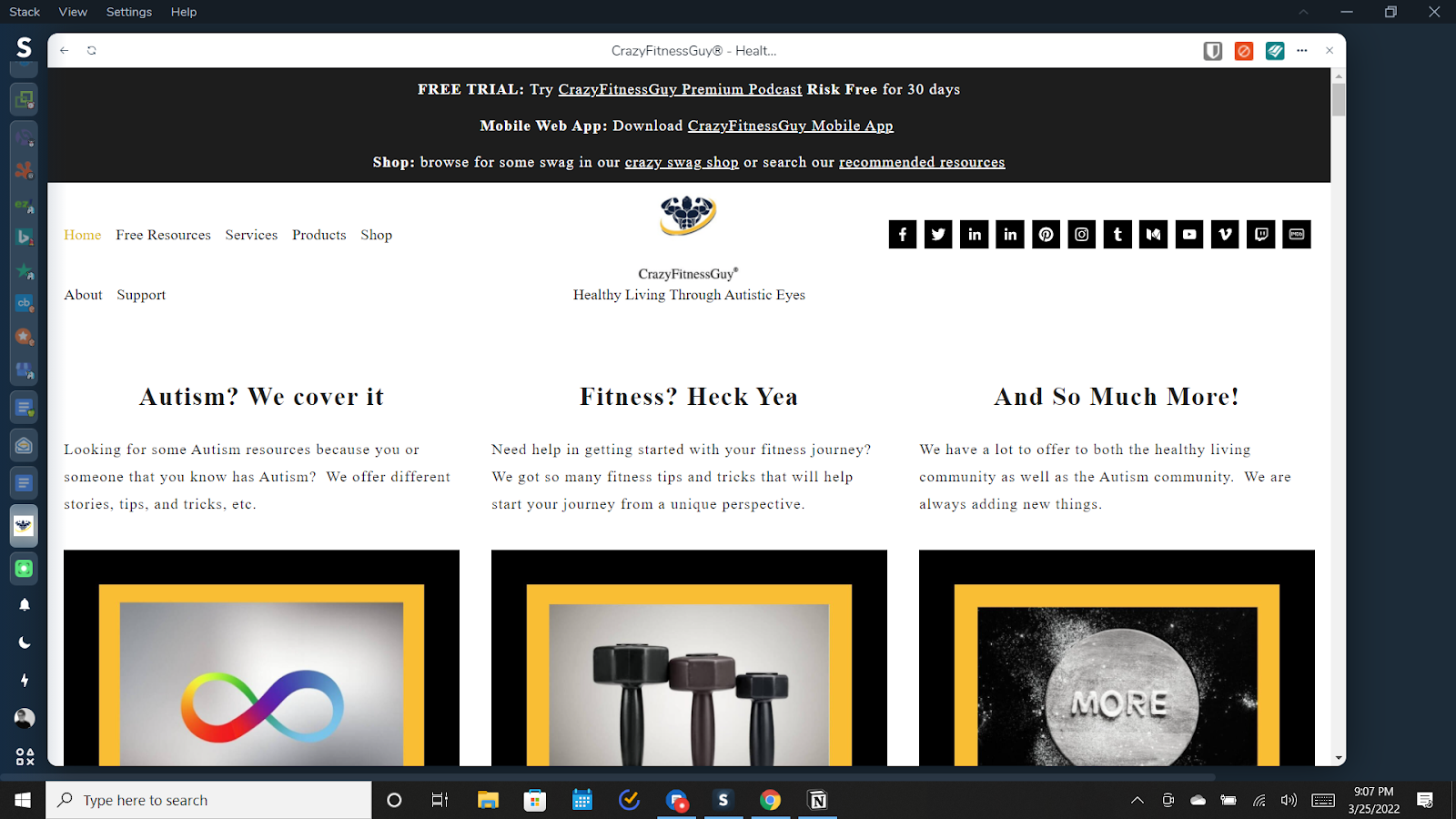Go back with the browser arrow
The height and width of the screenshot is (819, 1456).
click(65, 51)
